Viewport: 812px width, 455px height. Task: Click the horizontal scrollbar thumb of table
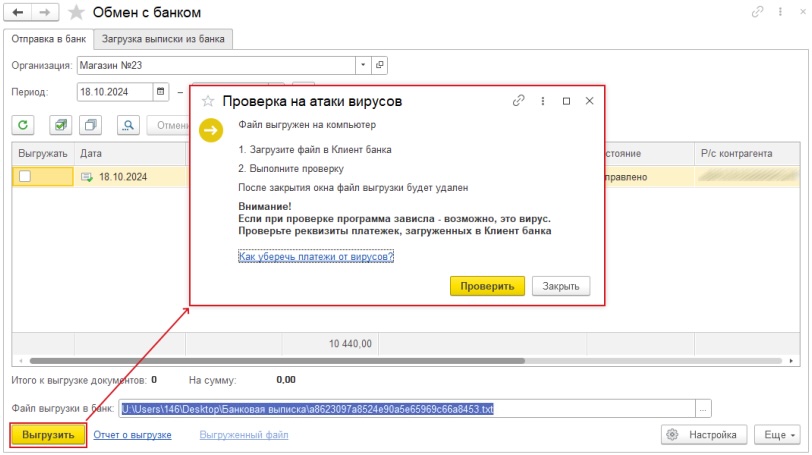point(277,361)
